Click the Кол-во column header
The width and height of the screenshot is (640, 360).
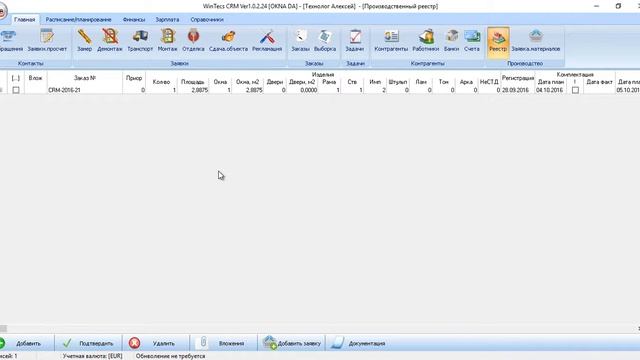(x=161, y=82)
